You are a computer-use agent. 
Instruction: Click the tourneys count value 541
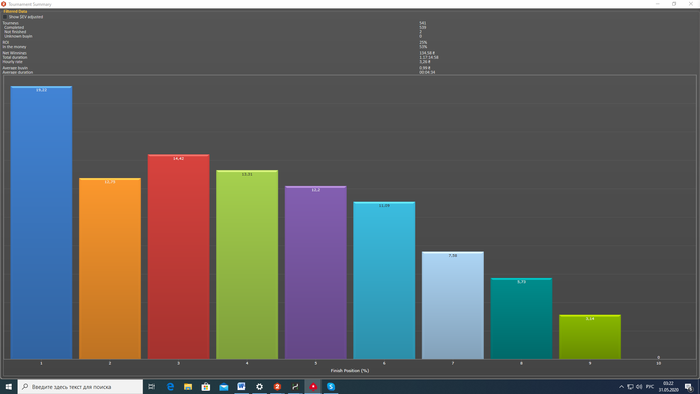click(423, 23)
